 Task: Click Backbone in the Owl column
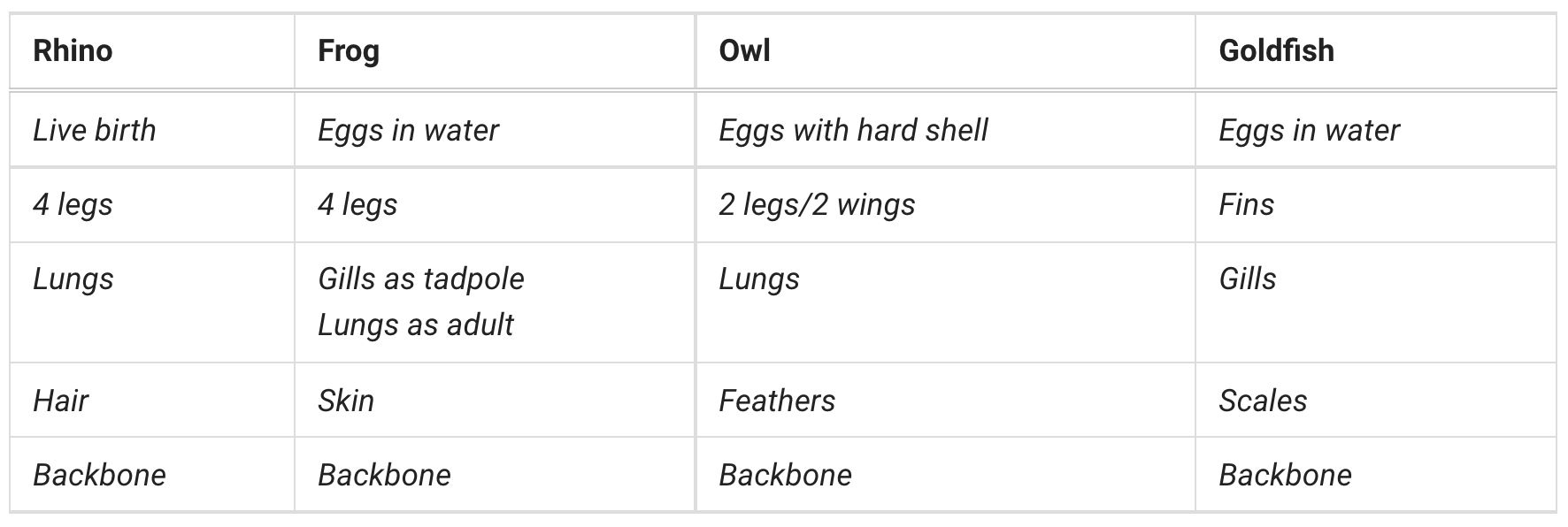(x=785, y=475)
